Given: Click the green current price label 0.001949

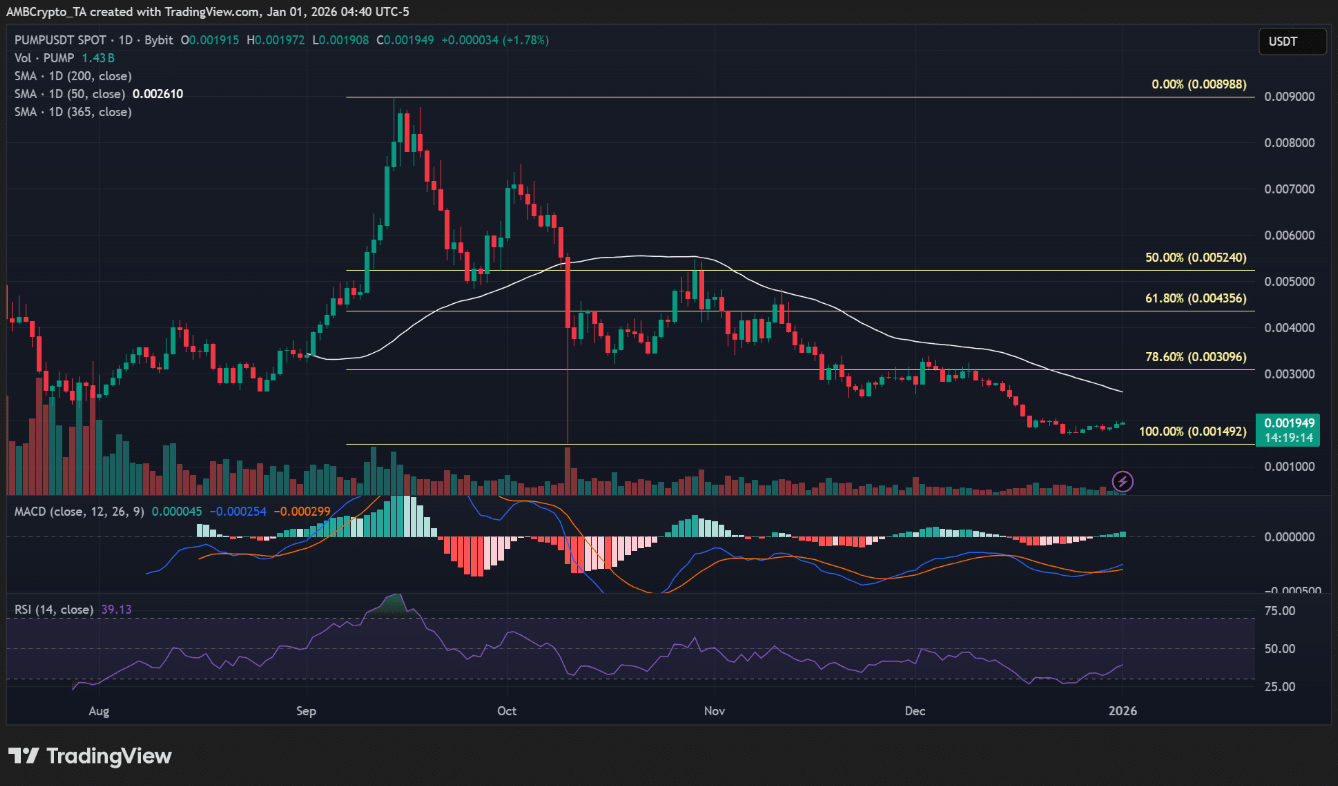Looking at the screenshot, I should pyautogui.click(x=1290, y=423).
